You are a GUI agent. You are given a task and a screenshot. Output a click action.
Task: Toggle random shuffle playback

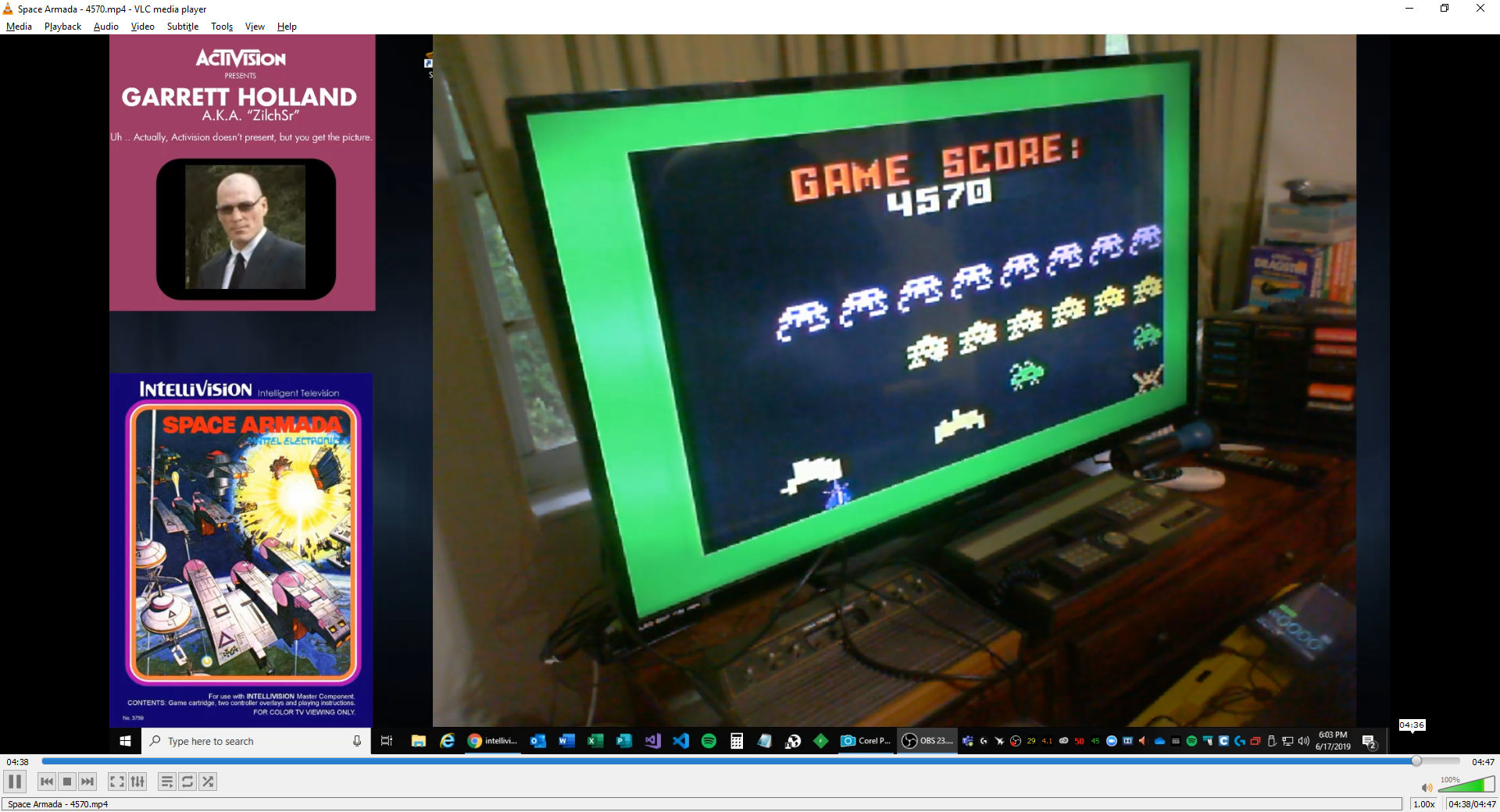[208, 782]
